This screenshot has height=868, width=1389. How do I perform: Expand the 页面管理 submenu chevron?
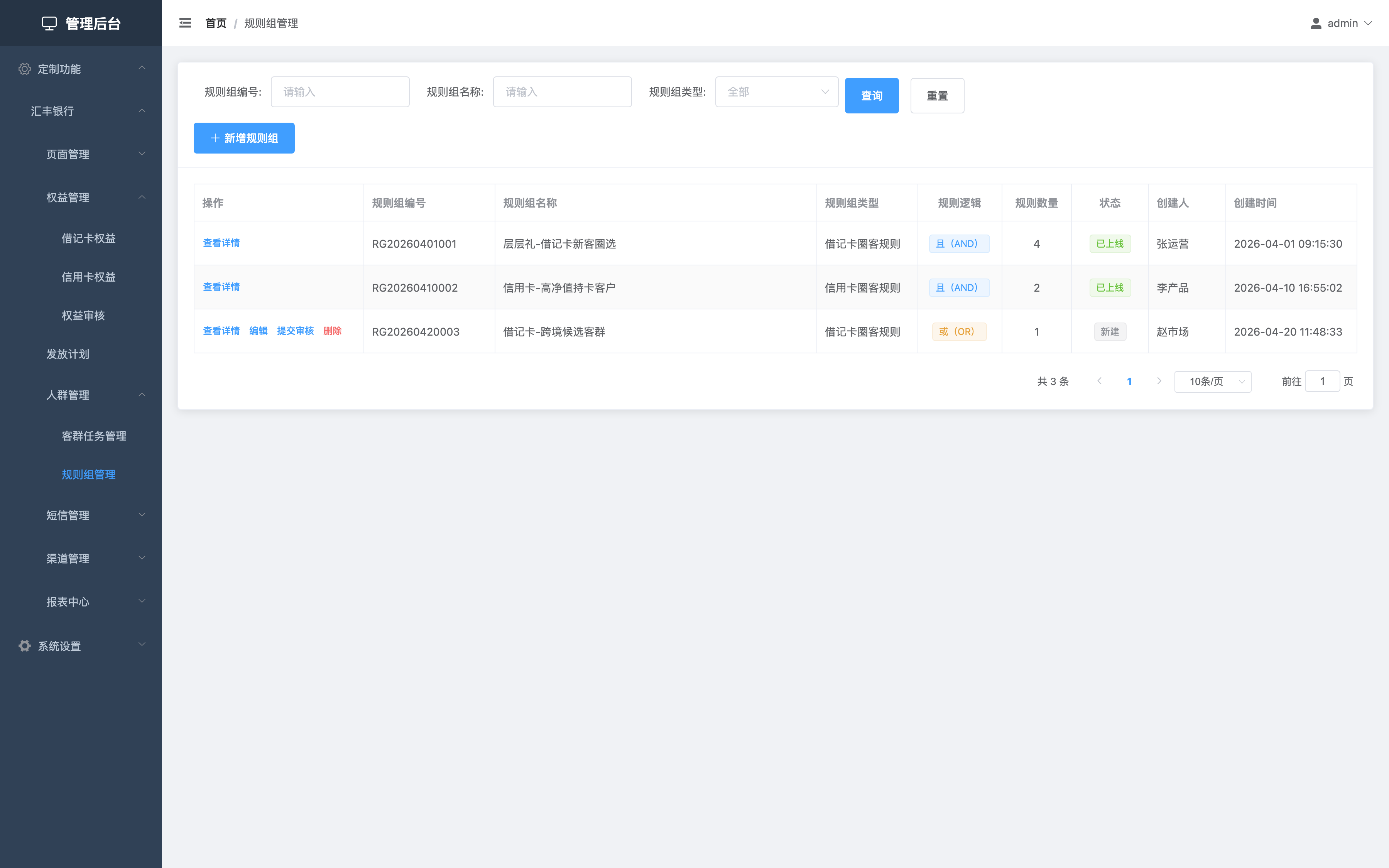(142, 154)
